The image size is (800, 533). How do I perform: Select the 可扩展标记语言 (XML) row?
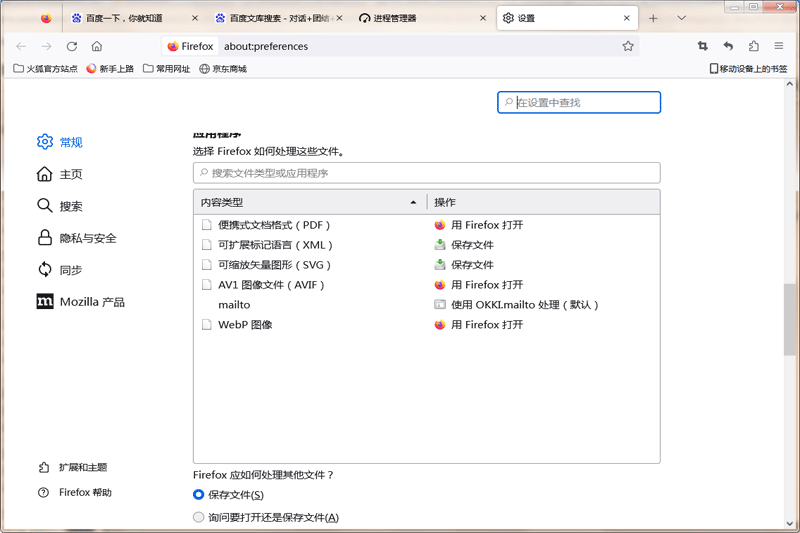(x=427, y=245)
